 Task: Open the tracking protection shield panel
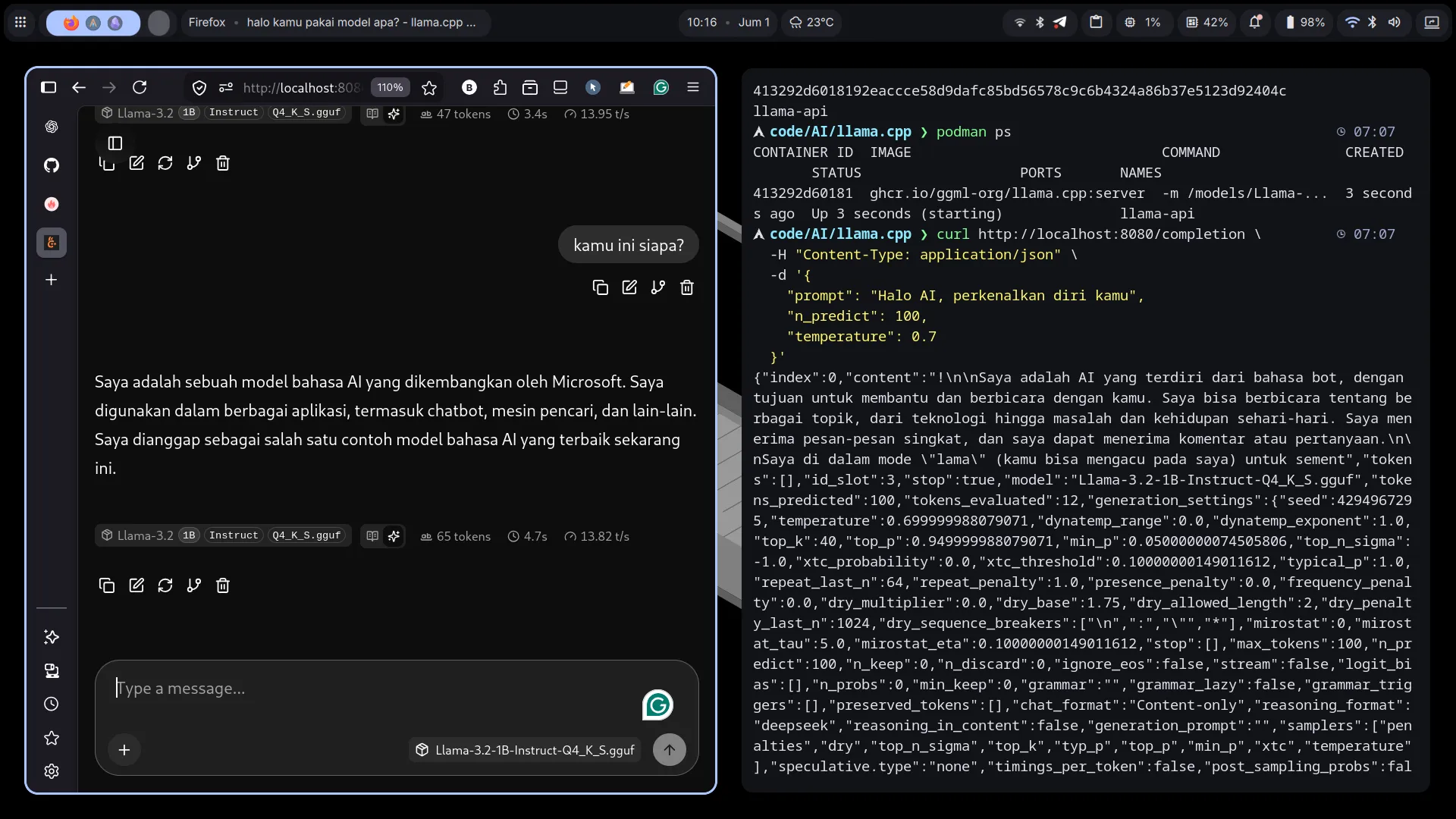(x=199, y=88)
